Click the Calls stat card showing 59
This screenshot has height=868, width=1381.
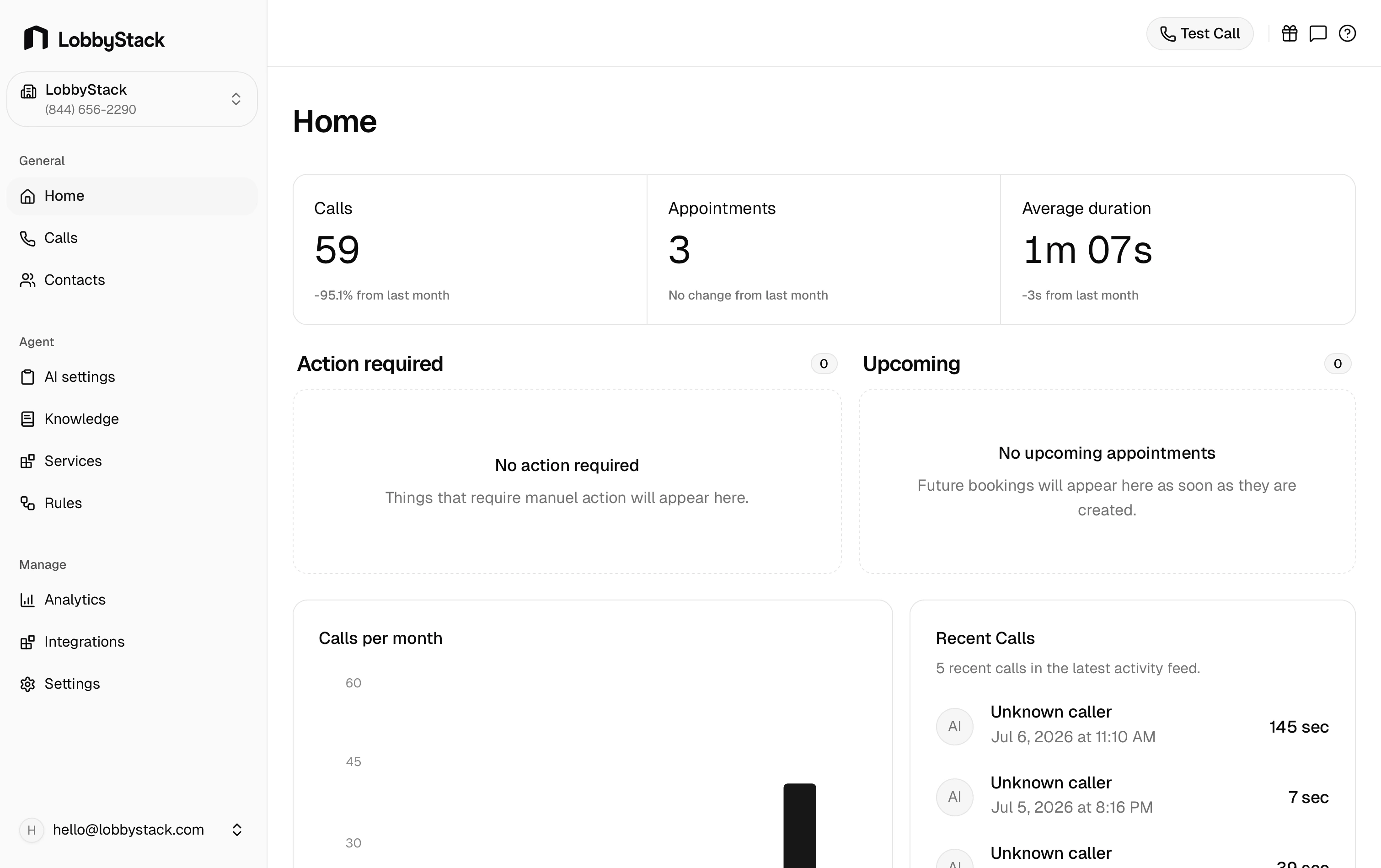(470, 250)
